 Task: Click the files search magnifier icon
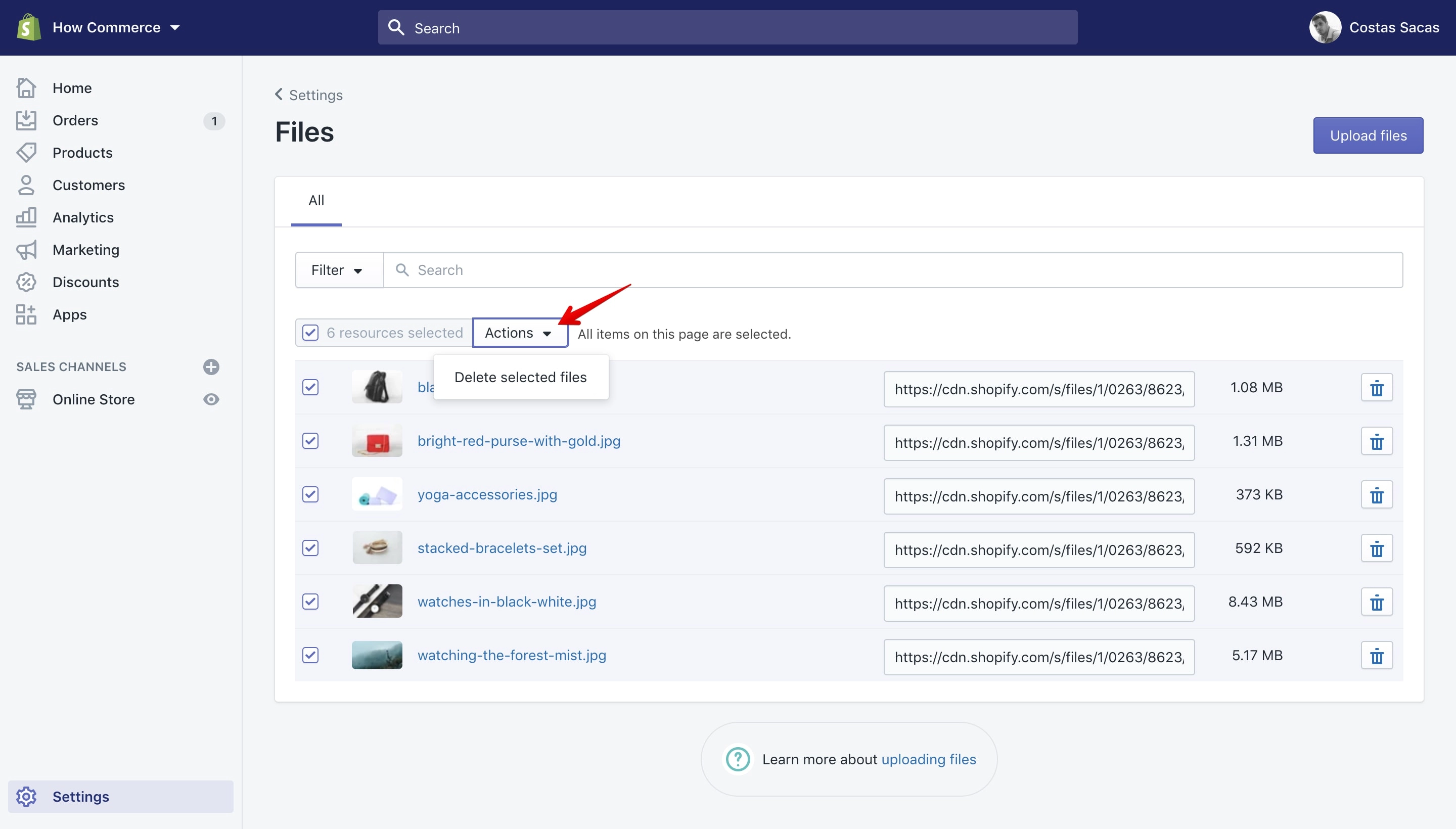point(402,270)
